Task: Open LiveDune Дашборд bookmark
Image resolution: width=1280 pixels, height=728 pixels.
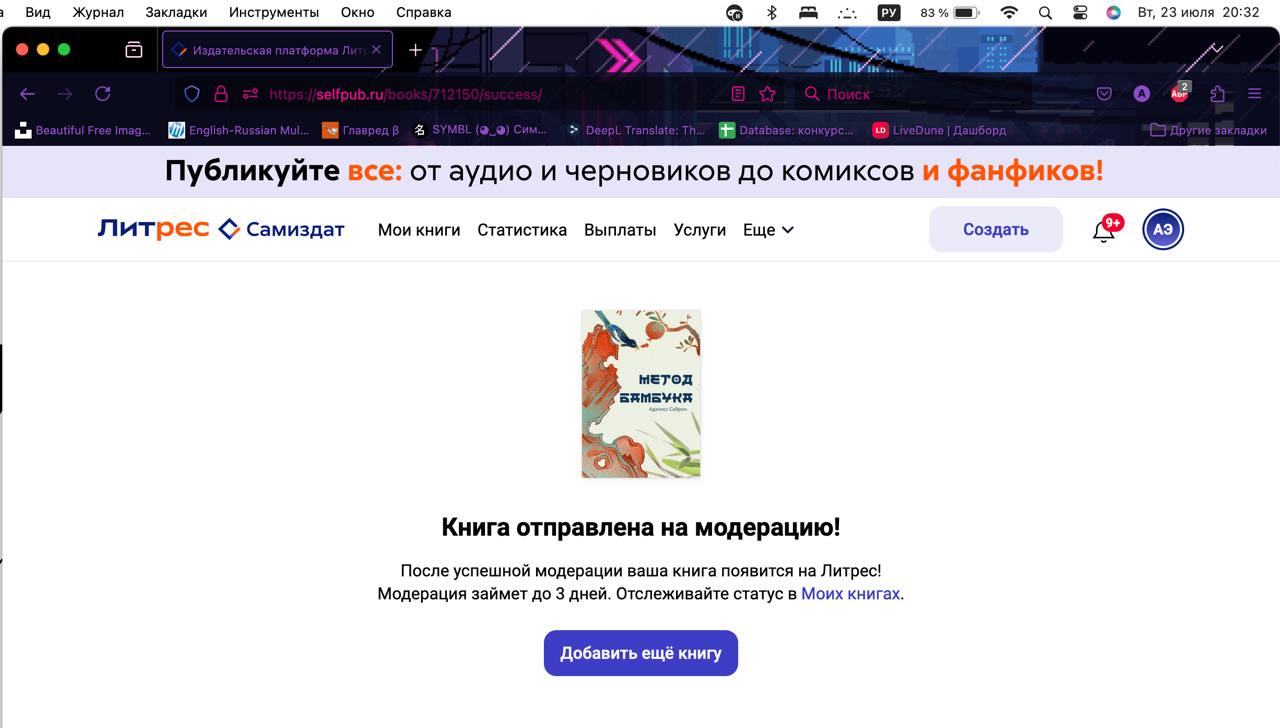Action: click(940, 130)
